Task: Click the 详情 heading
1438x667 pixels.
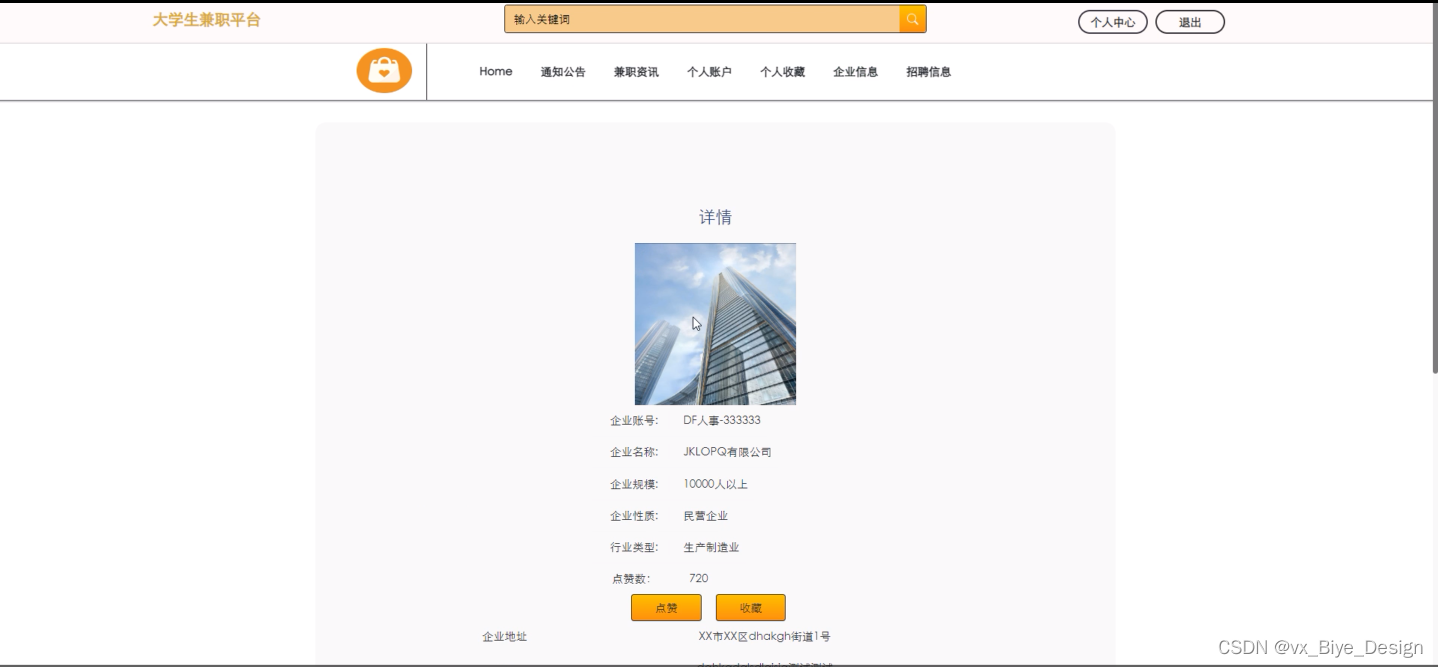Action: pos(715,217)
